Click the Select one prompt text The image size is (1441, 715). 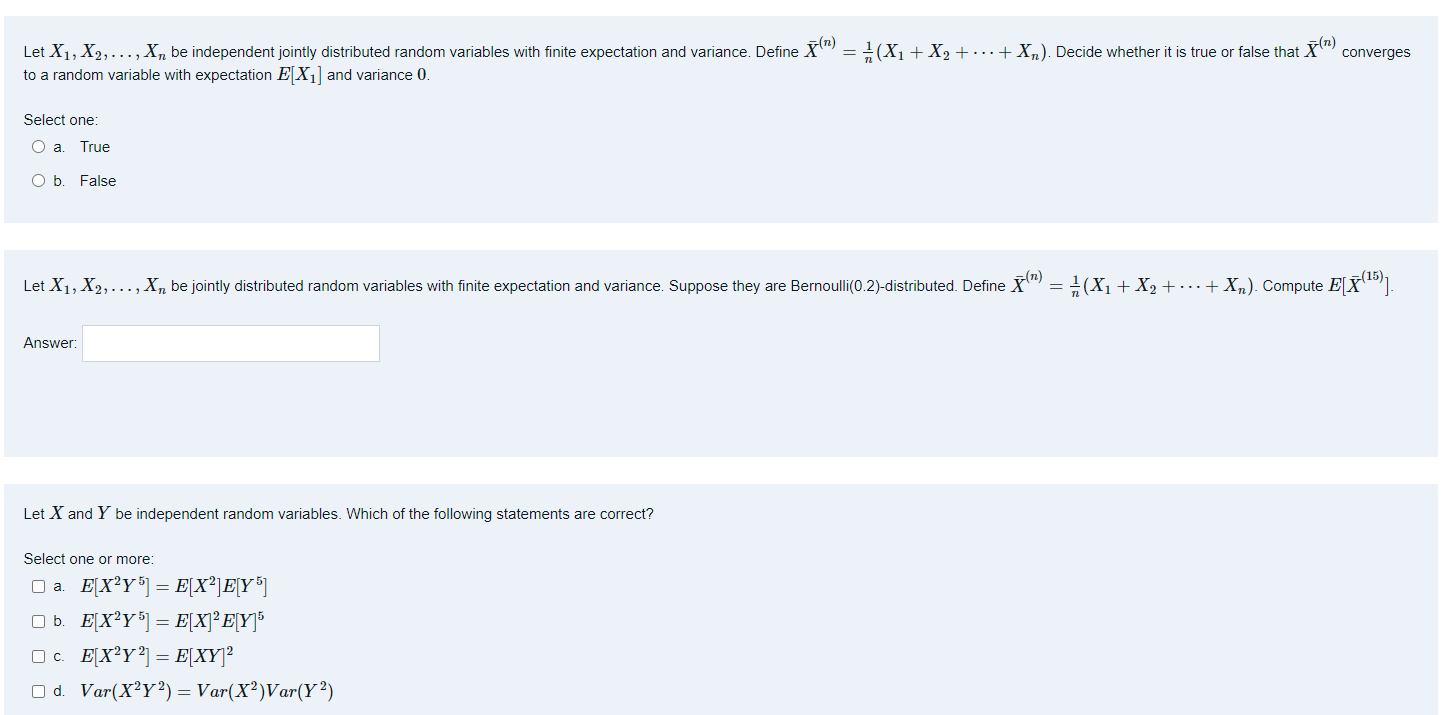(x=60, y=119)
